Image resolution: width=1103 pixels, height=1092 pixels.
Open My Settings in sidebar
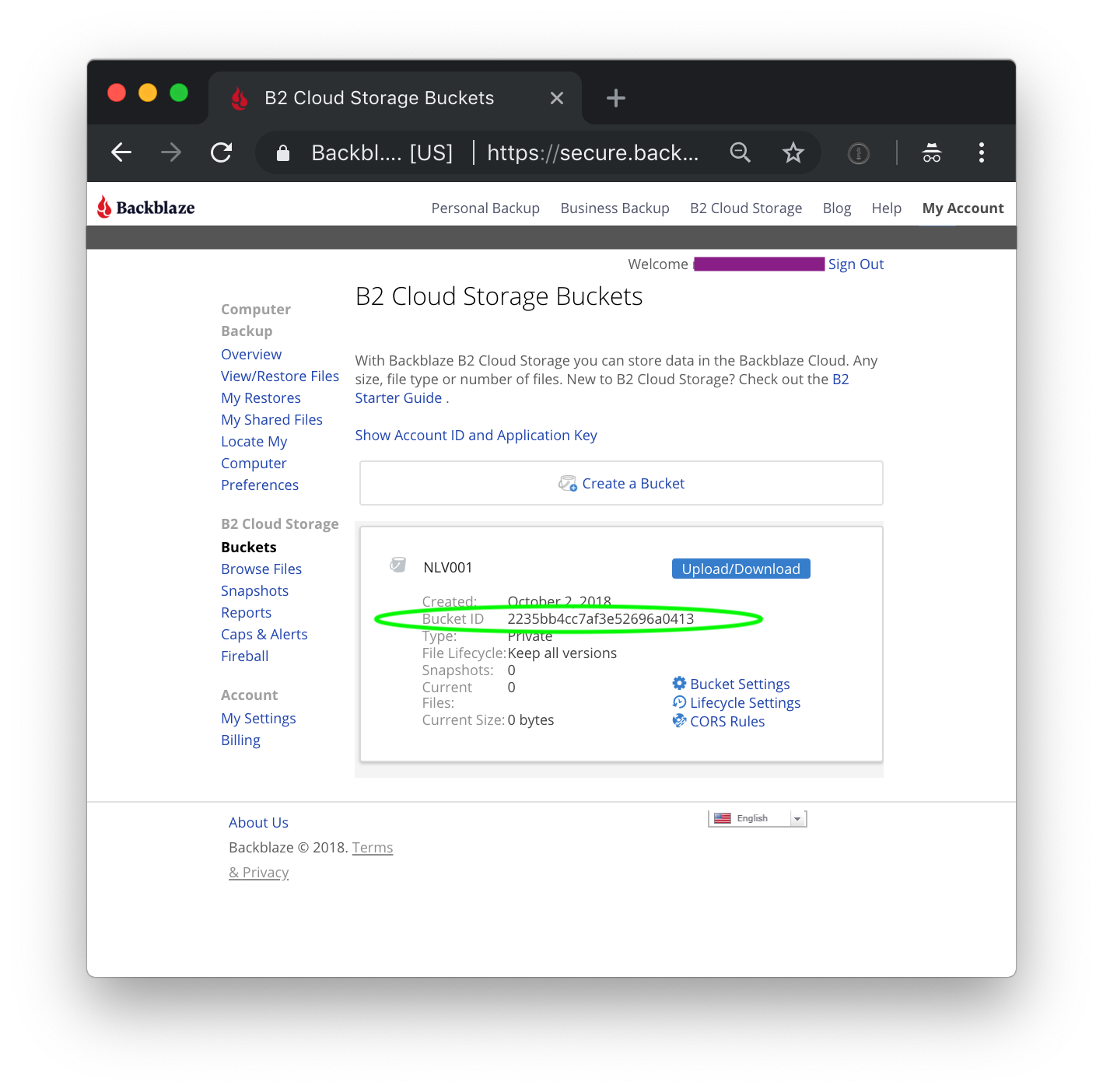tap(258, 719)
